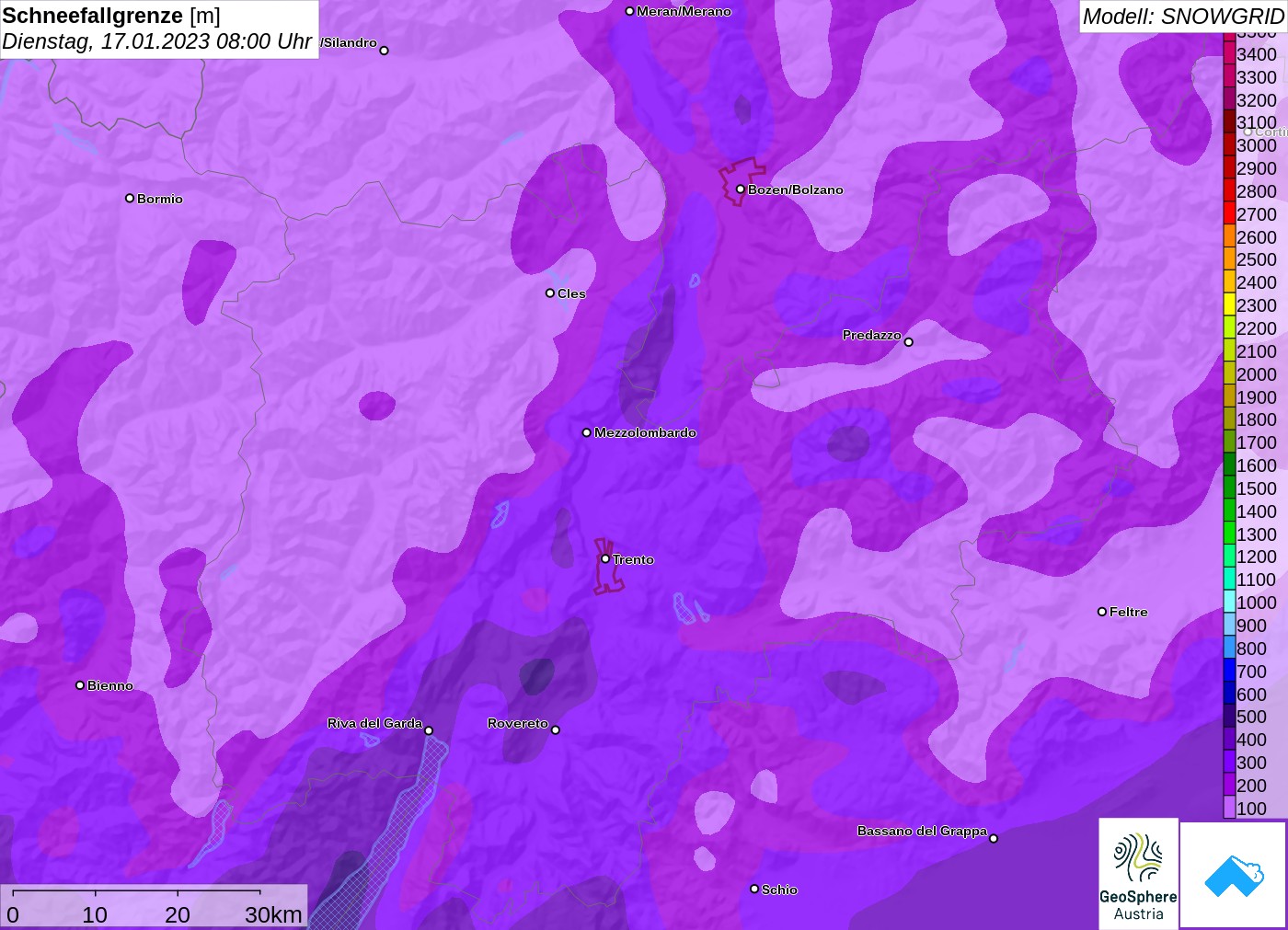Click the Trento city marker dot
Viewport: 1288px width, 930px height.
coord(605,558)
